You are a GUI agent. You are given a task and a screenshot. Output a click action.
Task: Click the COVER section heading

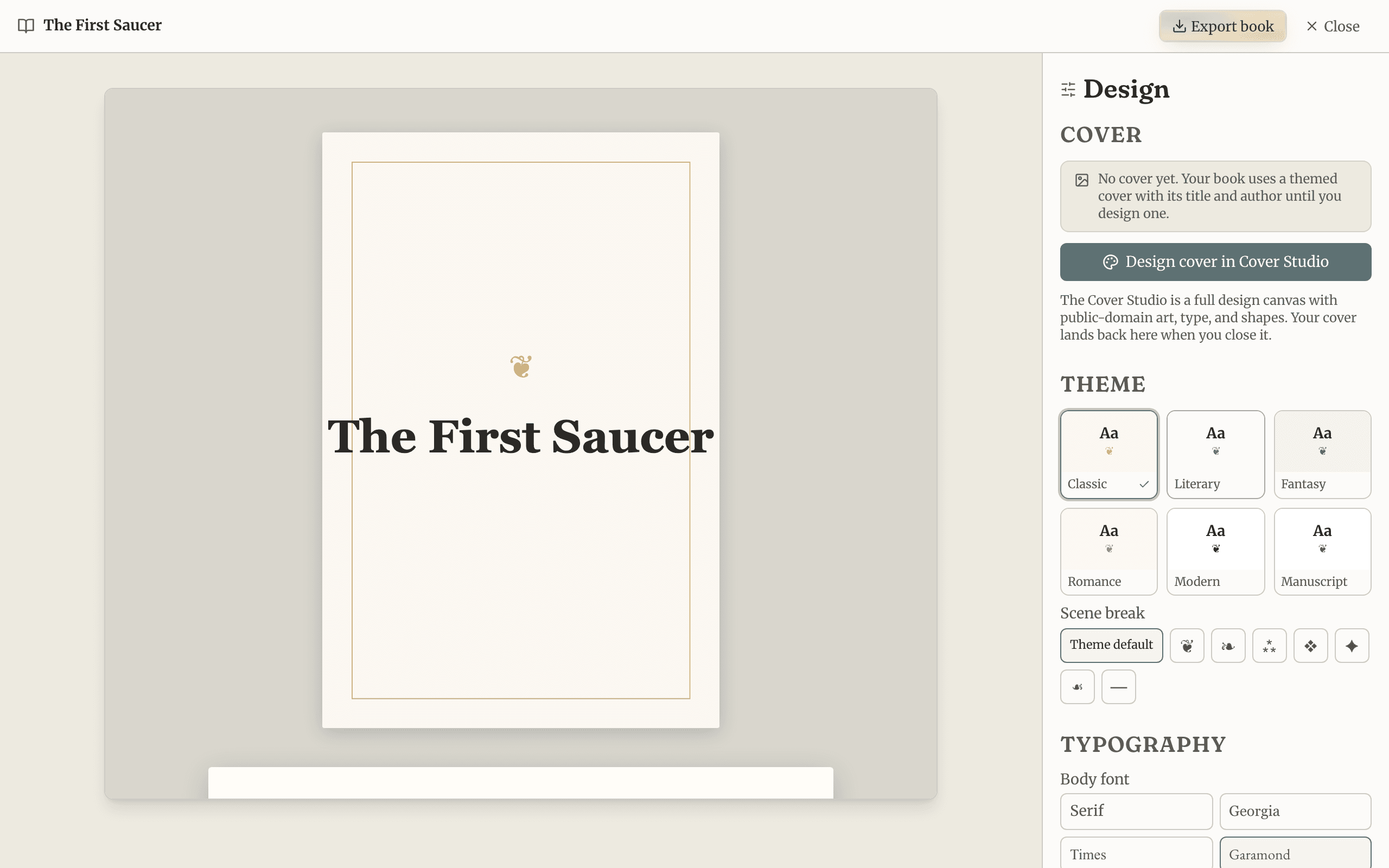pos(1101,135)
